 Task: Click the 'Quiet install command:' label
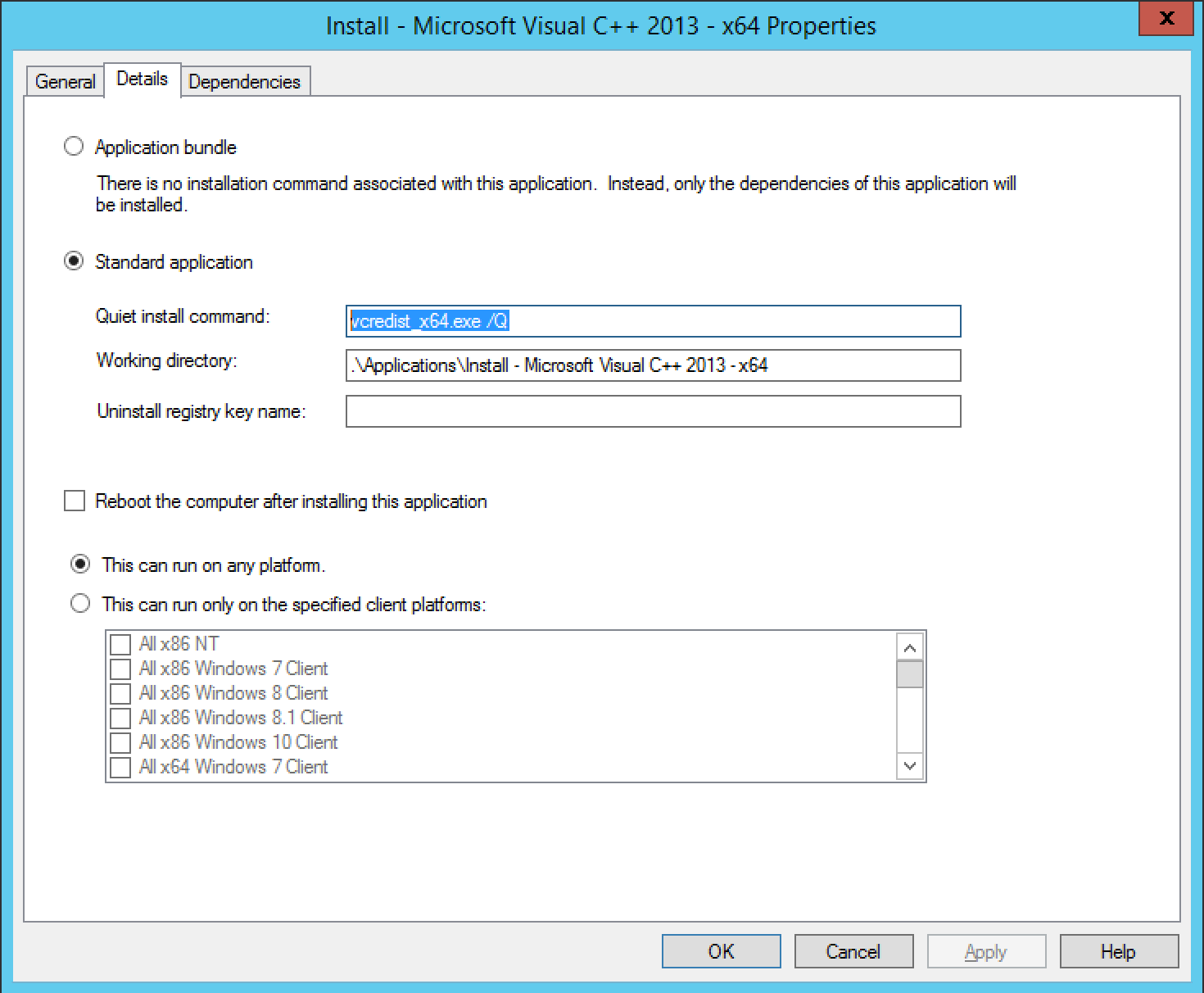(183, 316)
